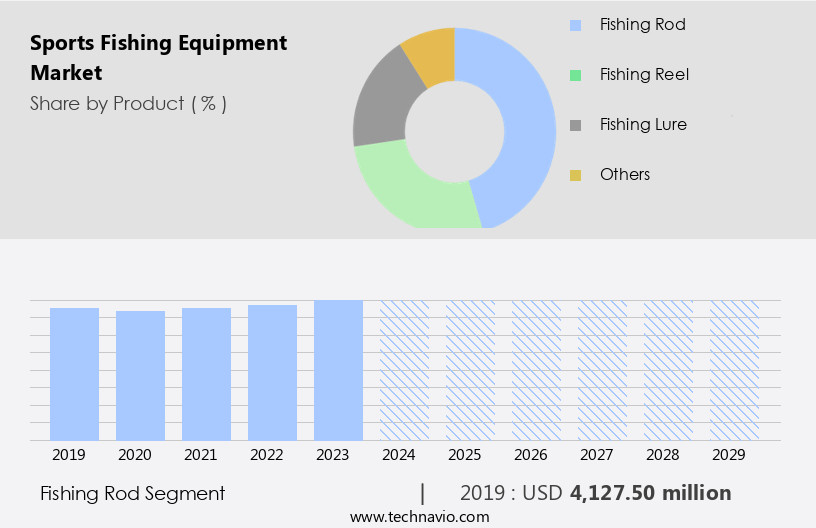Open the www.technavio.com link
The width and height of the screenshot is (816, 528).
(x=419, y=517)
